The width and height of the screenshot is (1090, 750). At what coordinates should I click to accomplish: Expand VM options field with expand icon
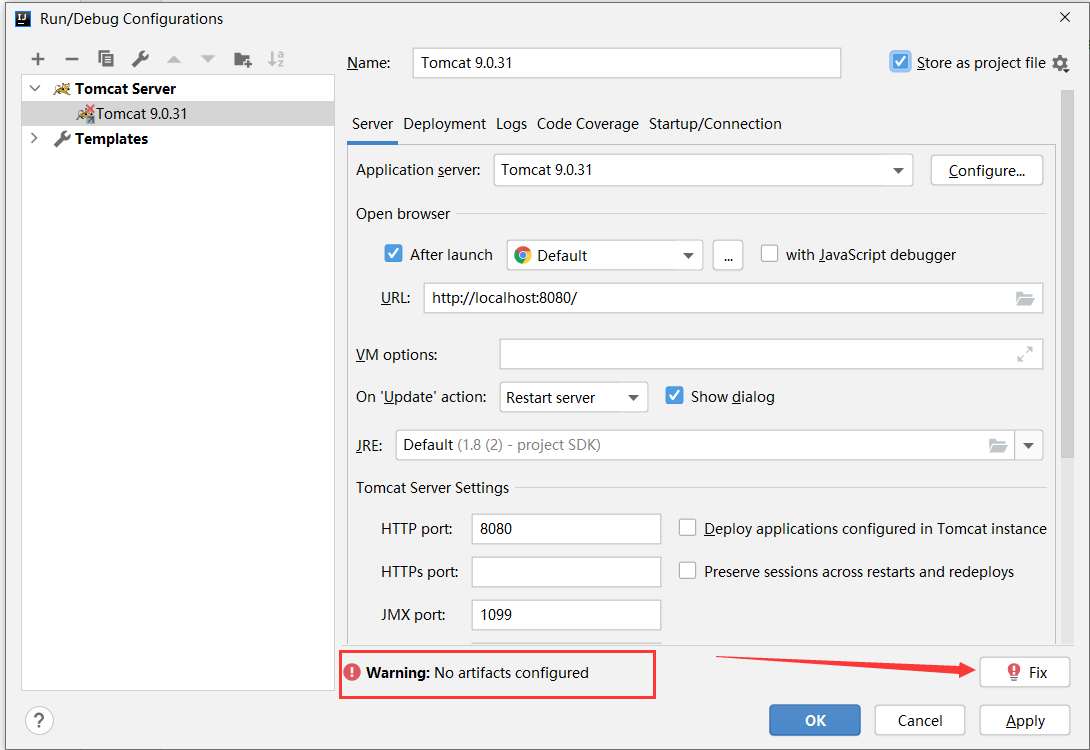click(1025, 354)
